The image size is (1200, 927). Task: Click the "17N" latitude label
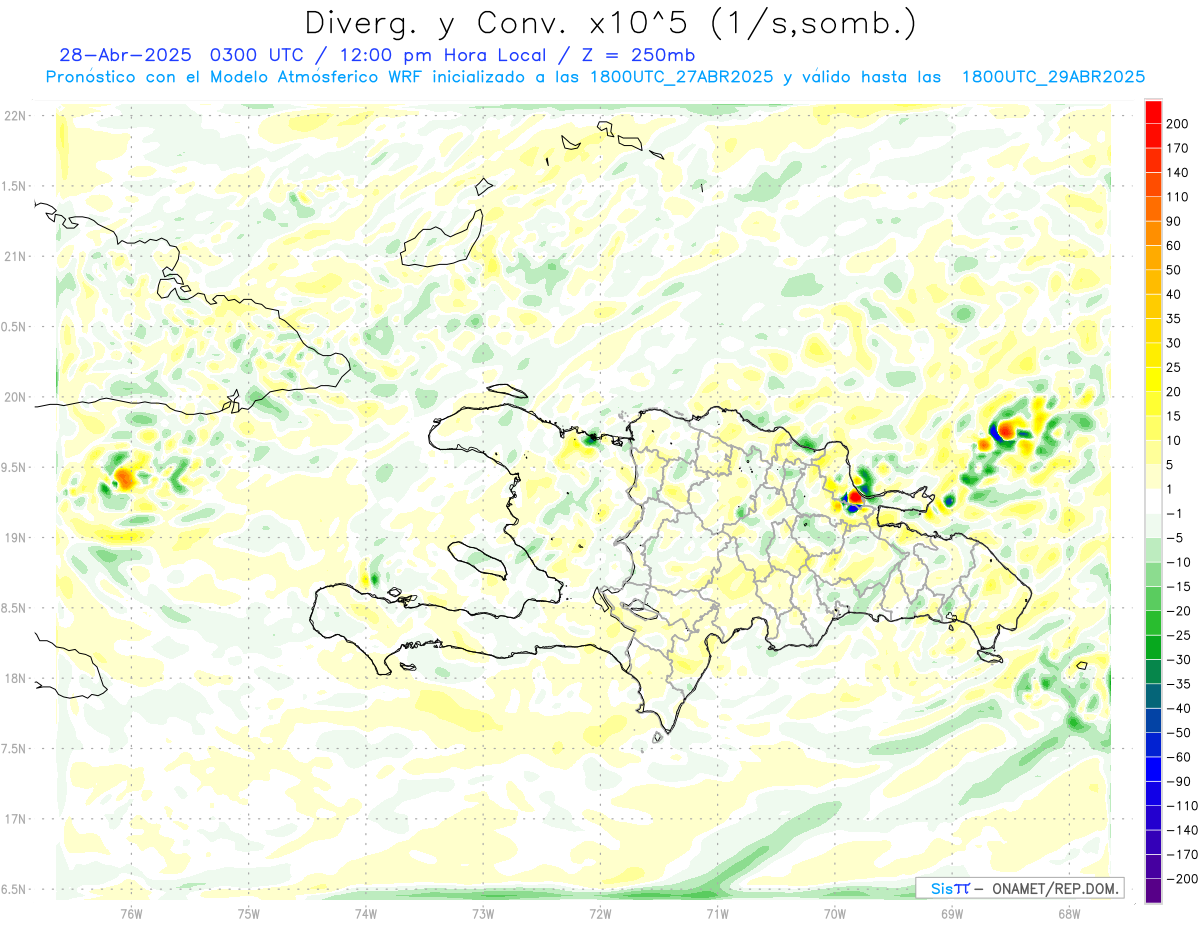[x=15, y=819]
